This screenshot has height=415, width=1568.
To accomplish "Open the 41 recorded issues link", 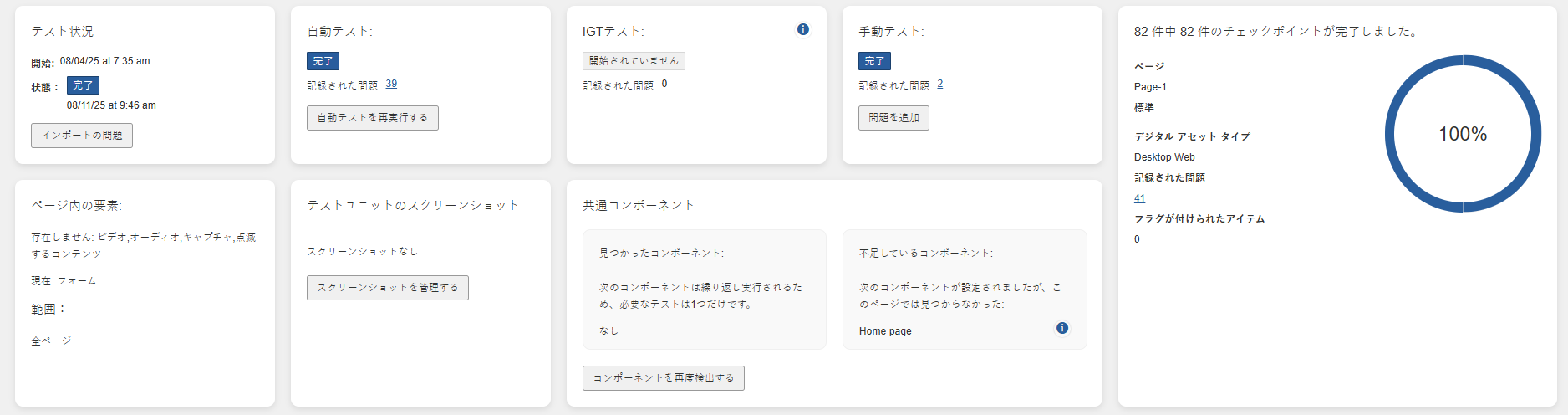I will click(x=1139, y=198).
